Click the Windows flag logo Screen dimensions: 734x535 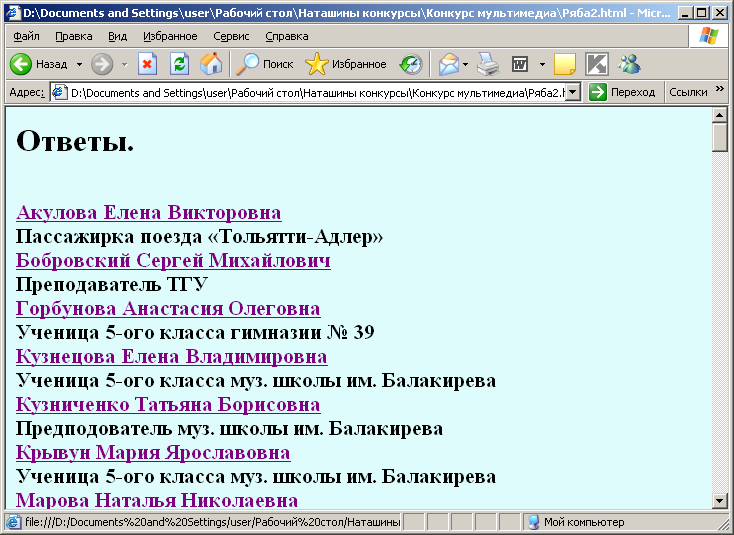pos(709,36)
